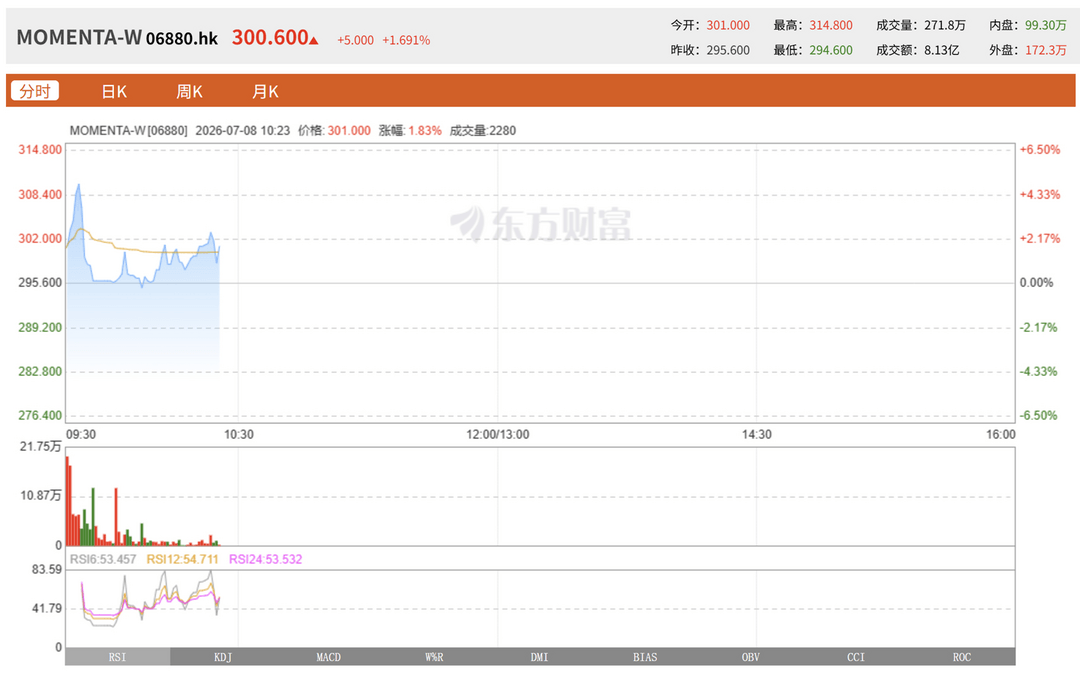The height and width of the screenshot is (673, 1080).
Task: Click the 最低 value 294.600
Action: pyautogui.click(x=831, y=50)
